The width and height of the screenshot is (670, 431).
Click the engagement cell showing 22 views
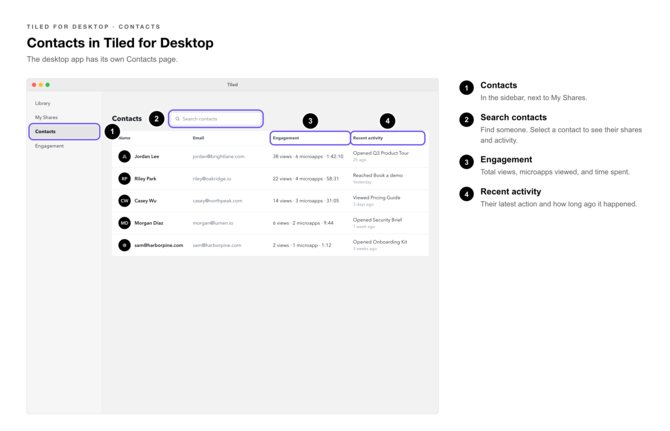[x=306, y=179]
